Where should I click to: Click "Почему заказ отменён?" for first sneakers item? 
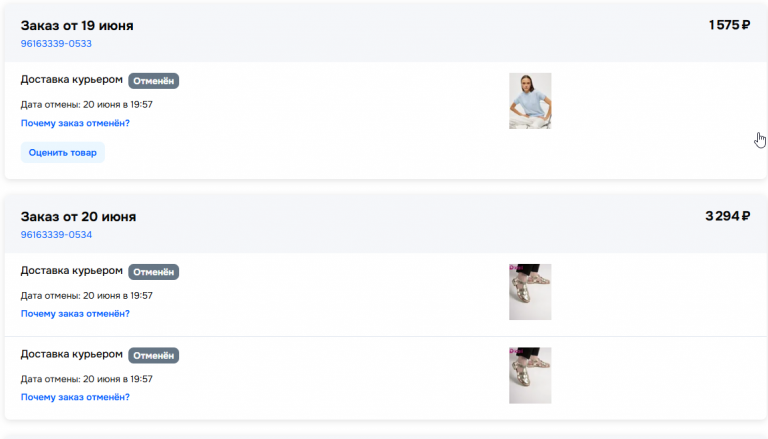coord(75,314)
